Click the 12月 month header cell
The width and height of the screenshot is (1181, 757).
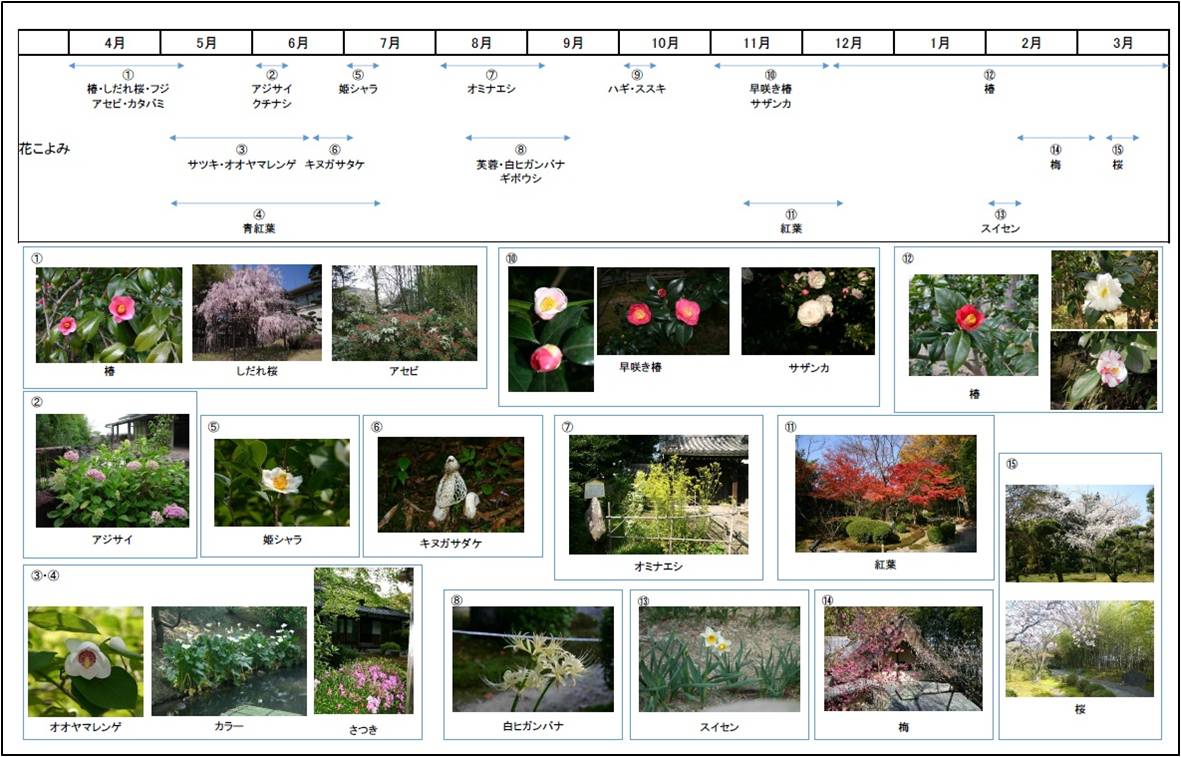pyautogui.click(x=848, y=43)
